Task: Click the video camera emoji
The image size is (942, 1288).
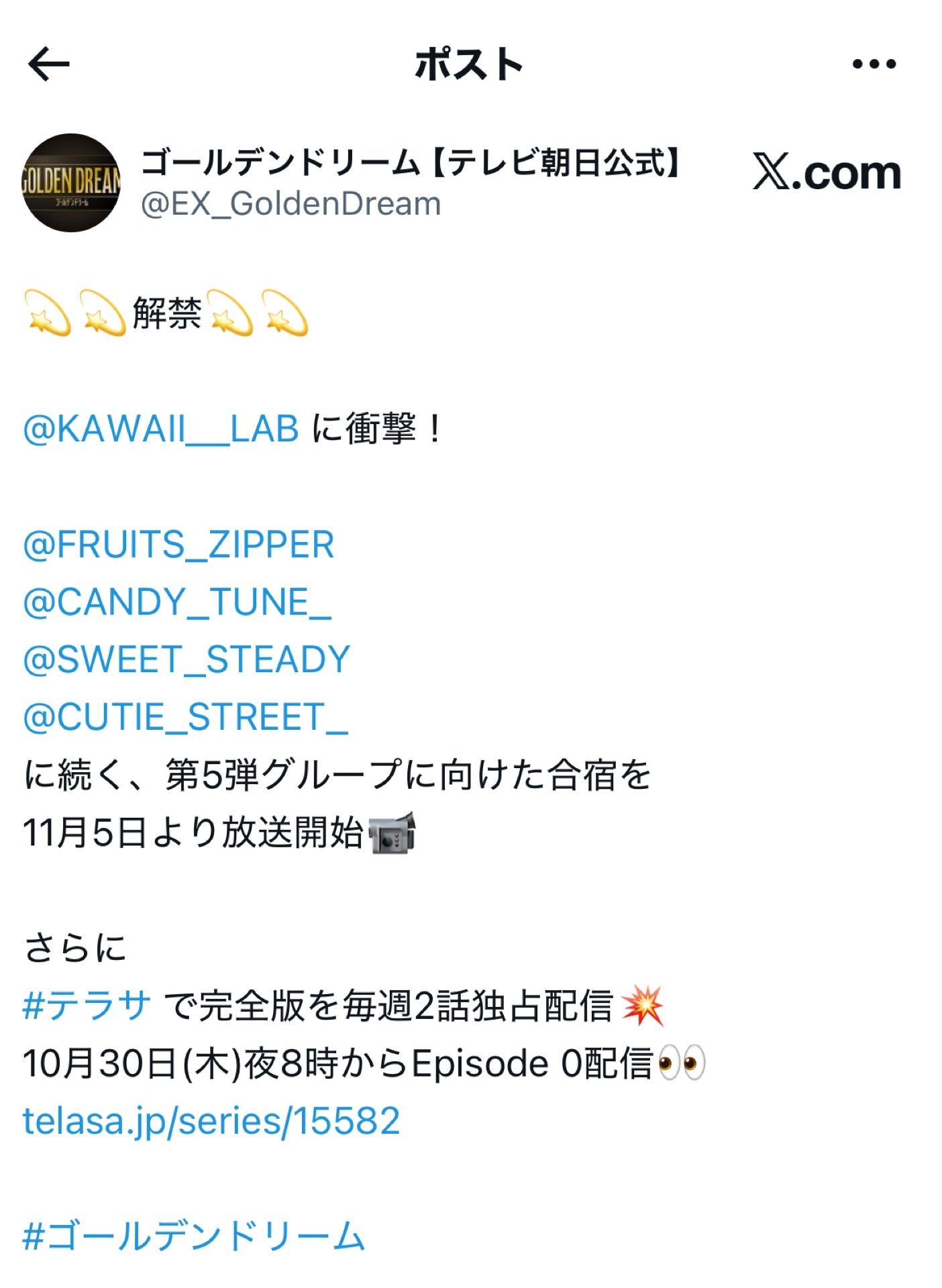Action: (392, 833)
